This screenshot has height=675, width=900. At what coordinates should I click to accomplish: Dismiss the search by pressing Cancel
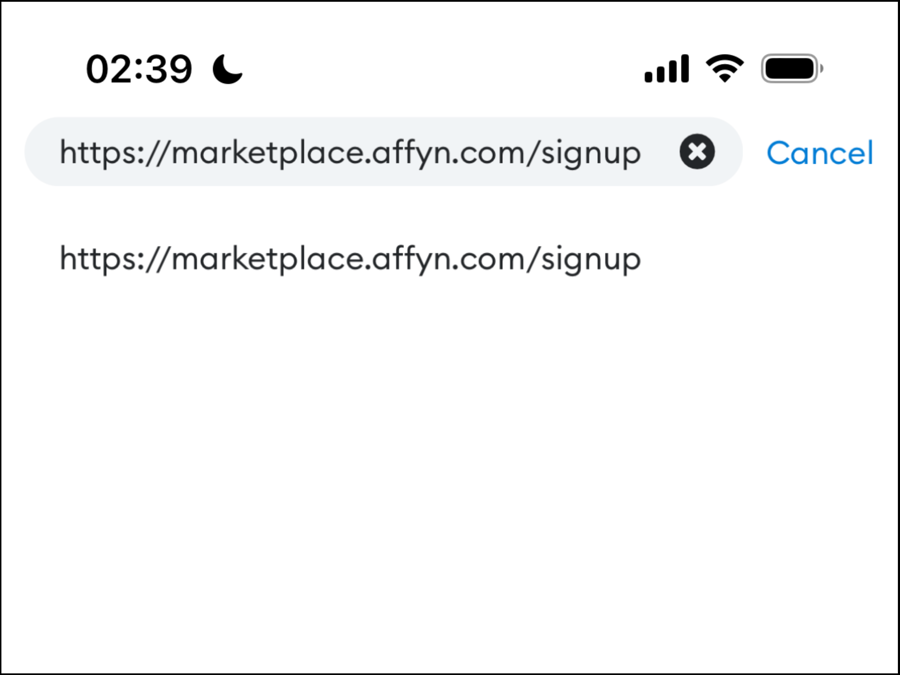[x=819, y=153]
